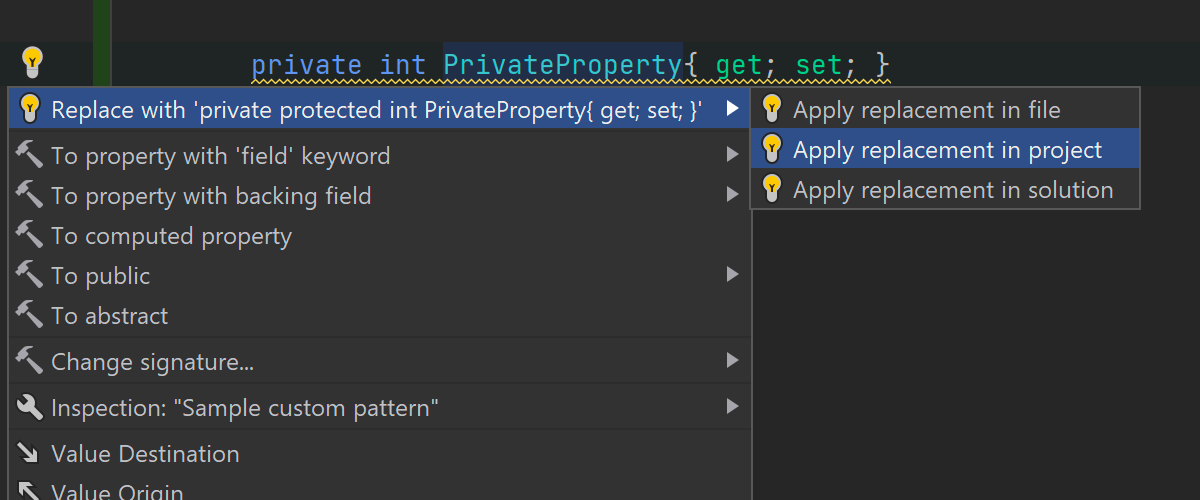
Task: Click the PrivateProperty identifier in the code
Action: [562, 65]
